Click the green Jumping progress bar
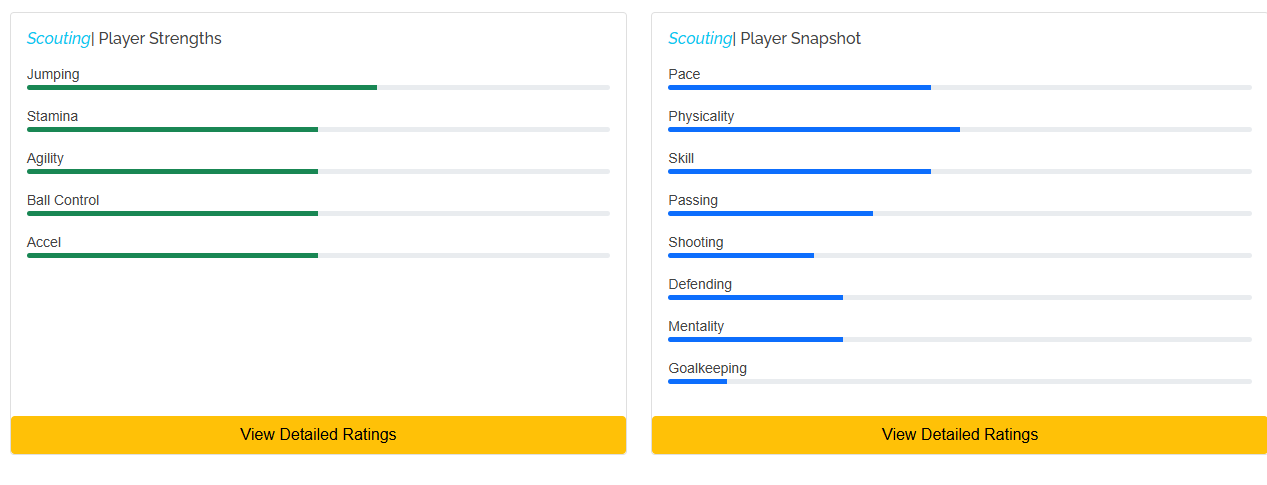Screen dimensions: 1267x485 (x=202, y=88)
